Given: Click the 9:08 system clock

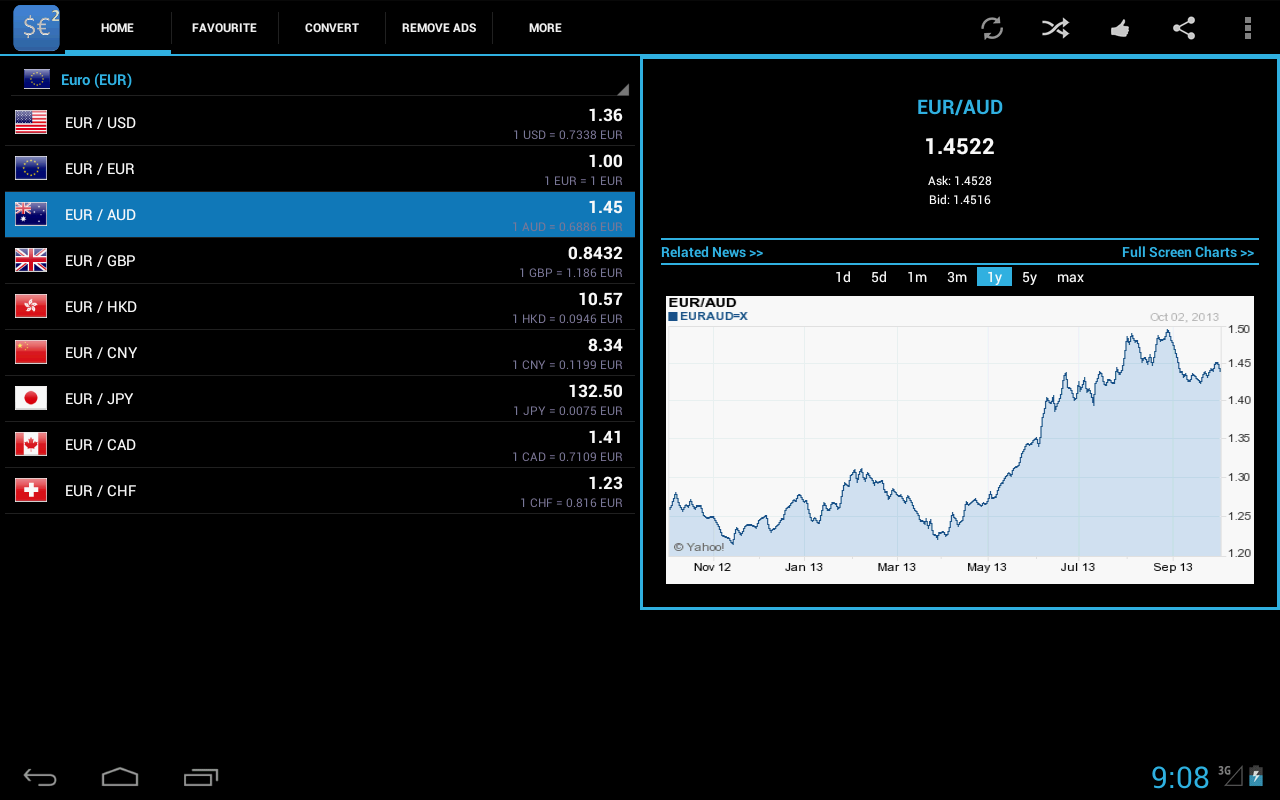Looking at the screenshot, I should click(1180, 777).
